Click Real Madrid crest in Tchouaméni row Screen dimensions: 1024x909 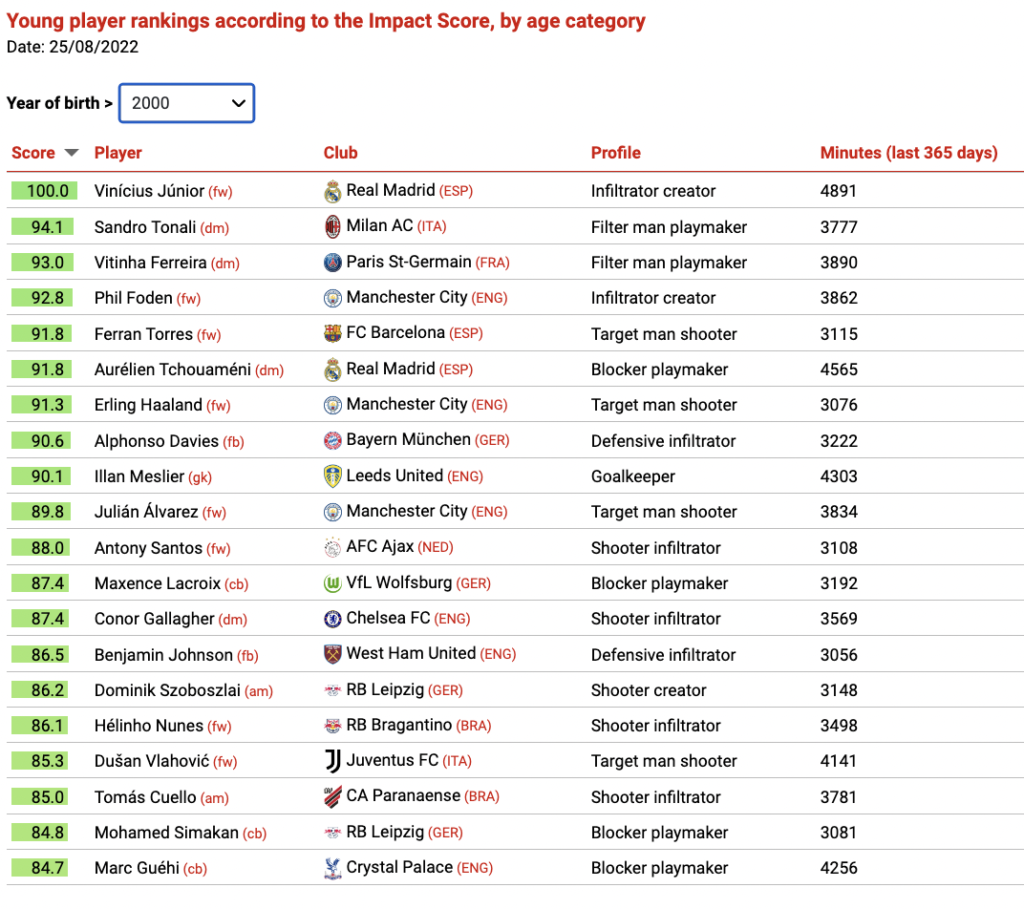coord(332,370)
